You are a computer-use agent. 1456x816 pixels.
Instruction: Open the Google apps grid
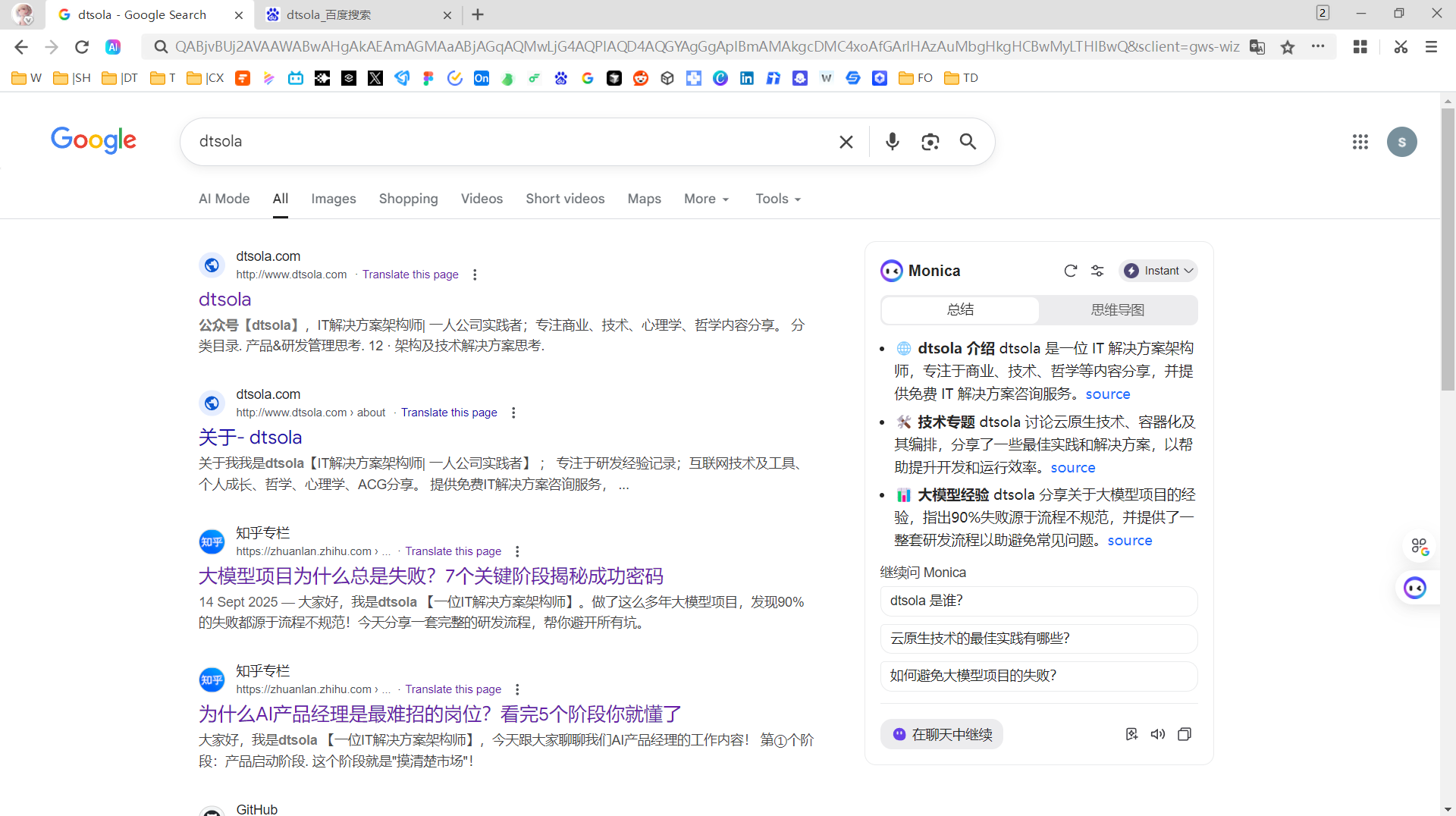[1360, 142]
